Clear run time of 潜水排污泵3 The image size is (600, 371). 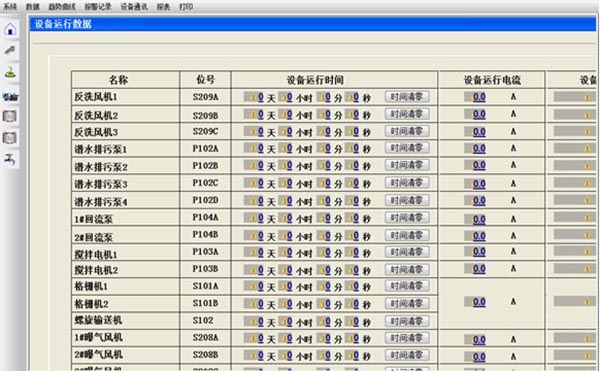point(407,183)
